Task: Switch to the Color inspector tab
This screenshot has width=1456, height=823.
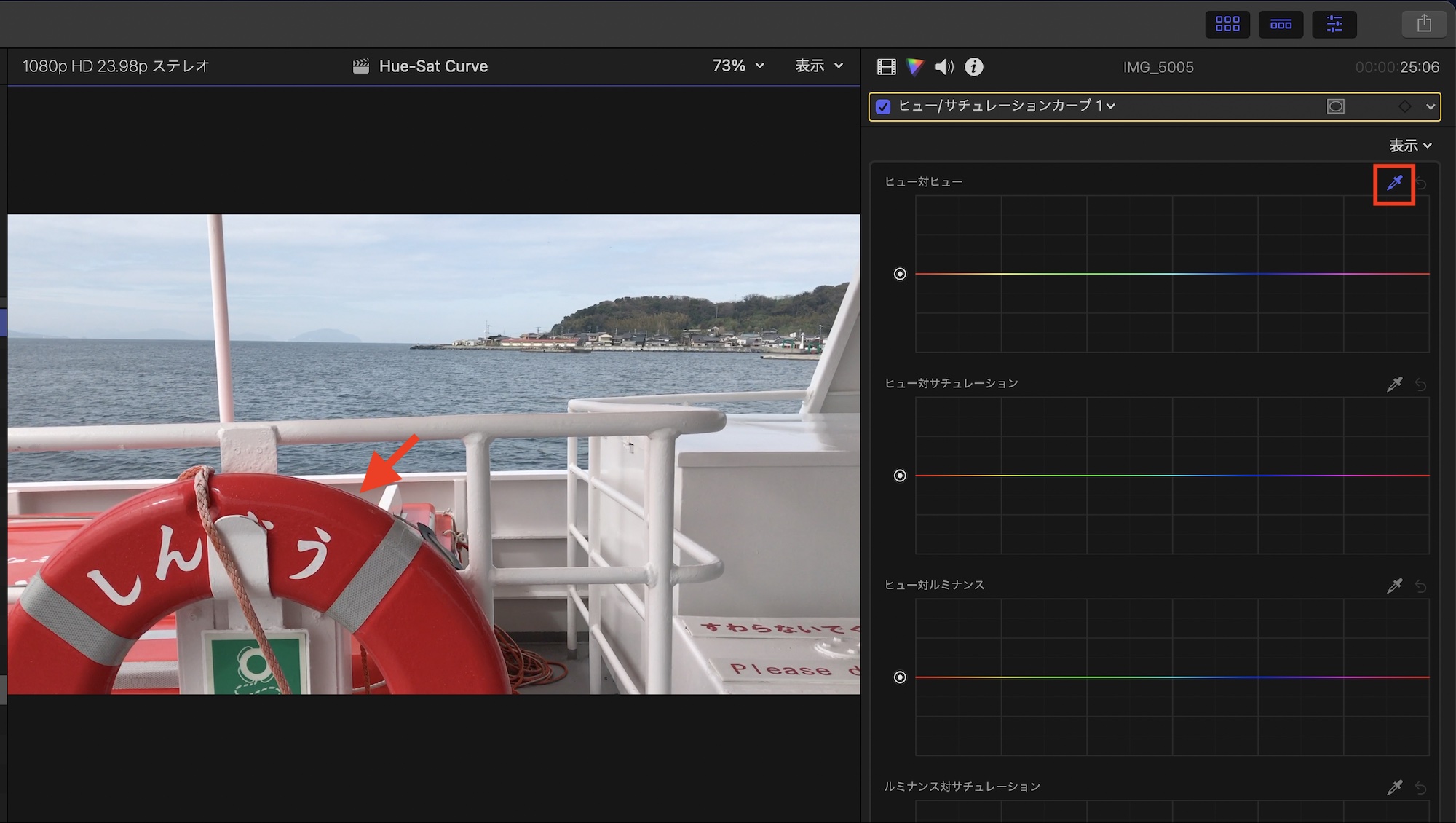Action: (914, 67)
